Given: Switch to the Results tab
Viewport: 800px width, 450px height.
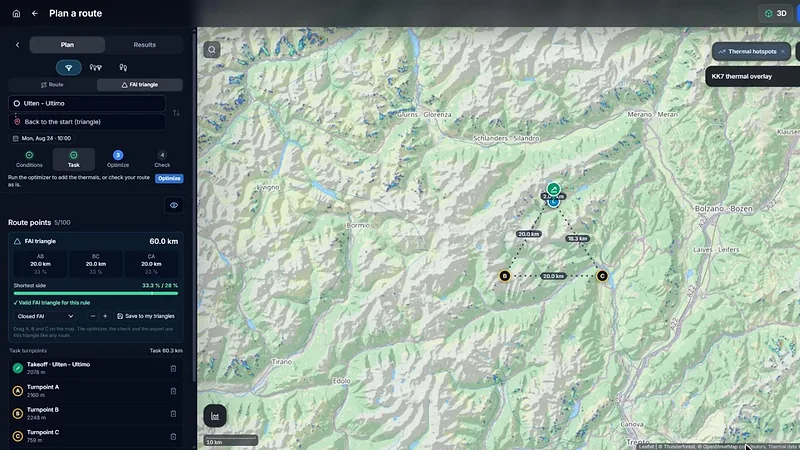Looking at the screenshot, I should [x=144, y=45].
